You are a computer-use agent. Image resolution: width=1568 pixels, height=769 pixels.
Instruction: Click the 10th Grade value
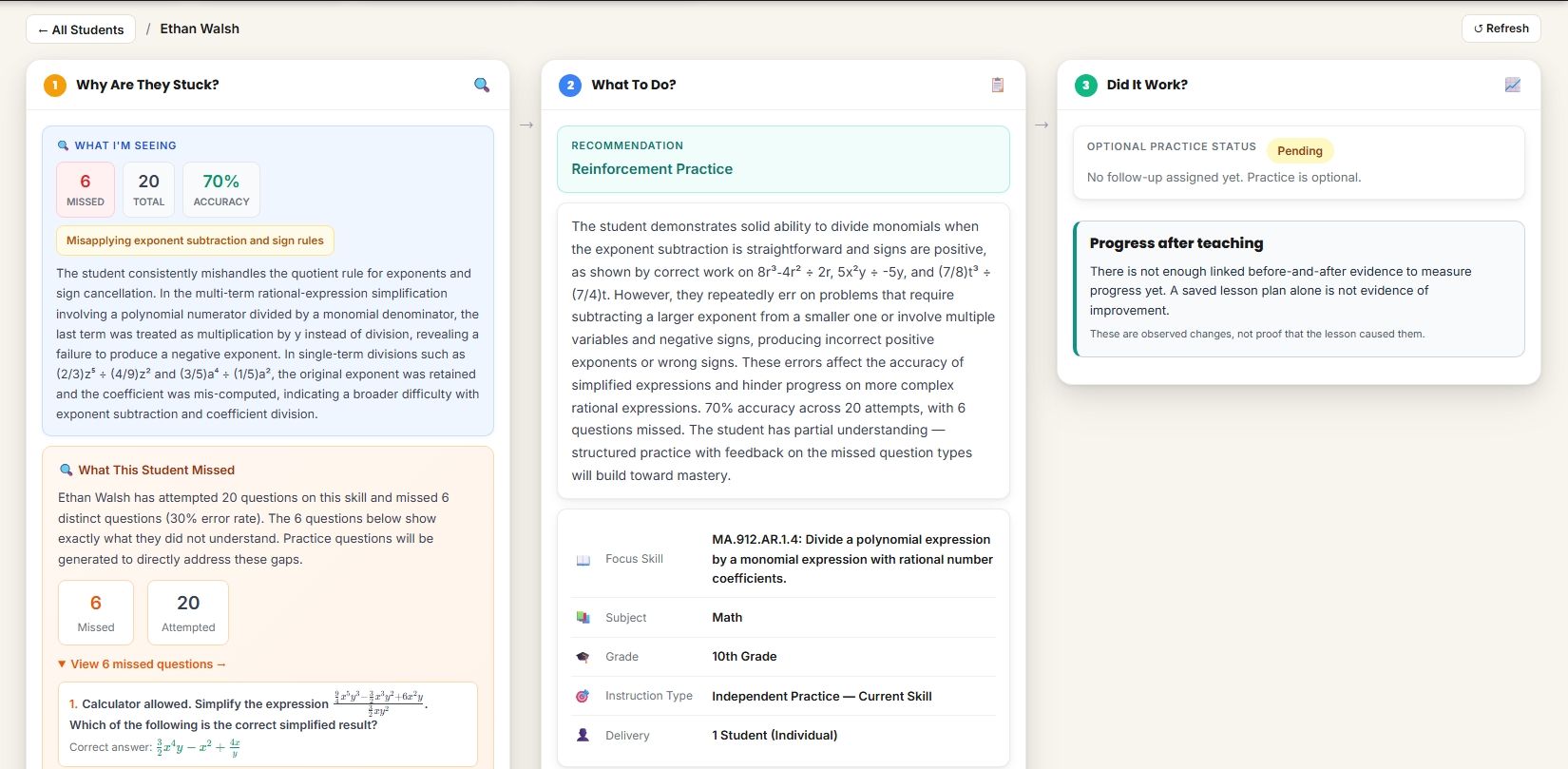pos(744,657)
